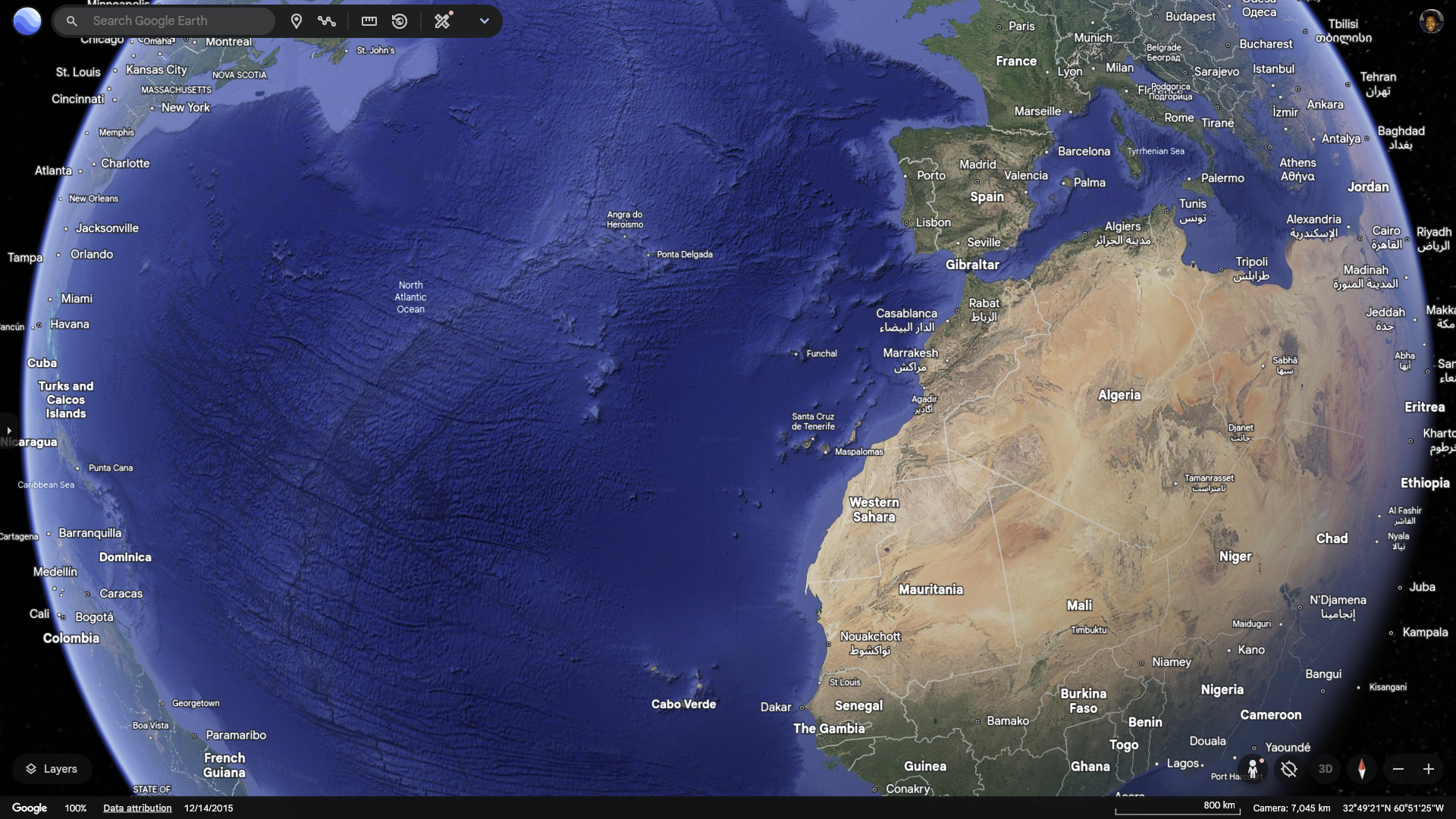Activate the Pegman Street View icon
1456x819 pixels.
click(1253, 769)
